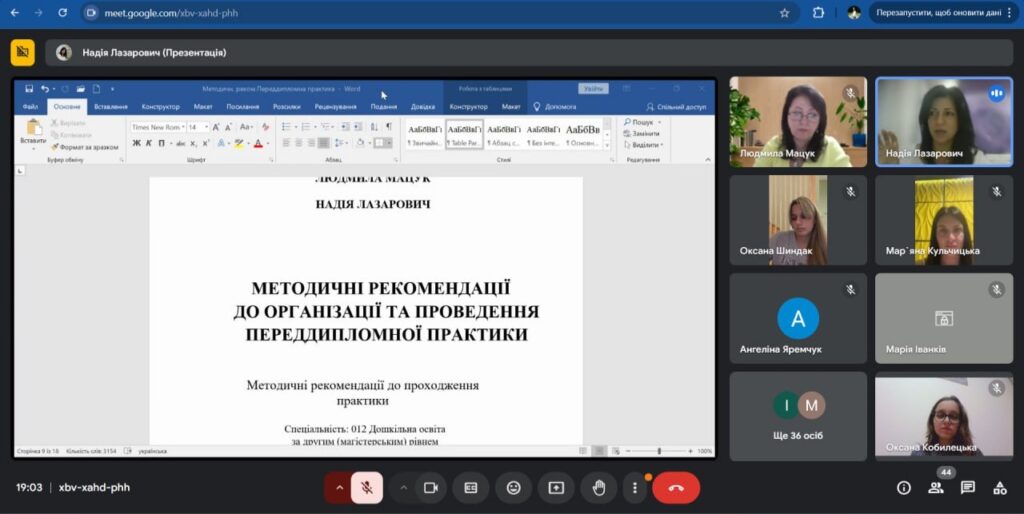1024x514 pixels.
Task: Open more options three-dot menu
Action: [635, 487]
